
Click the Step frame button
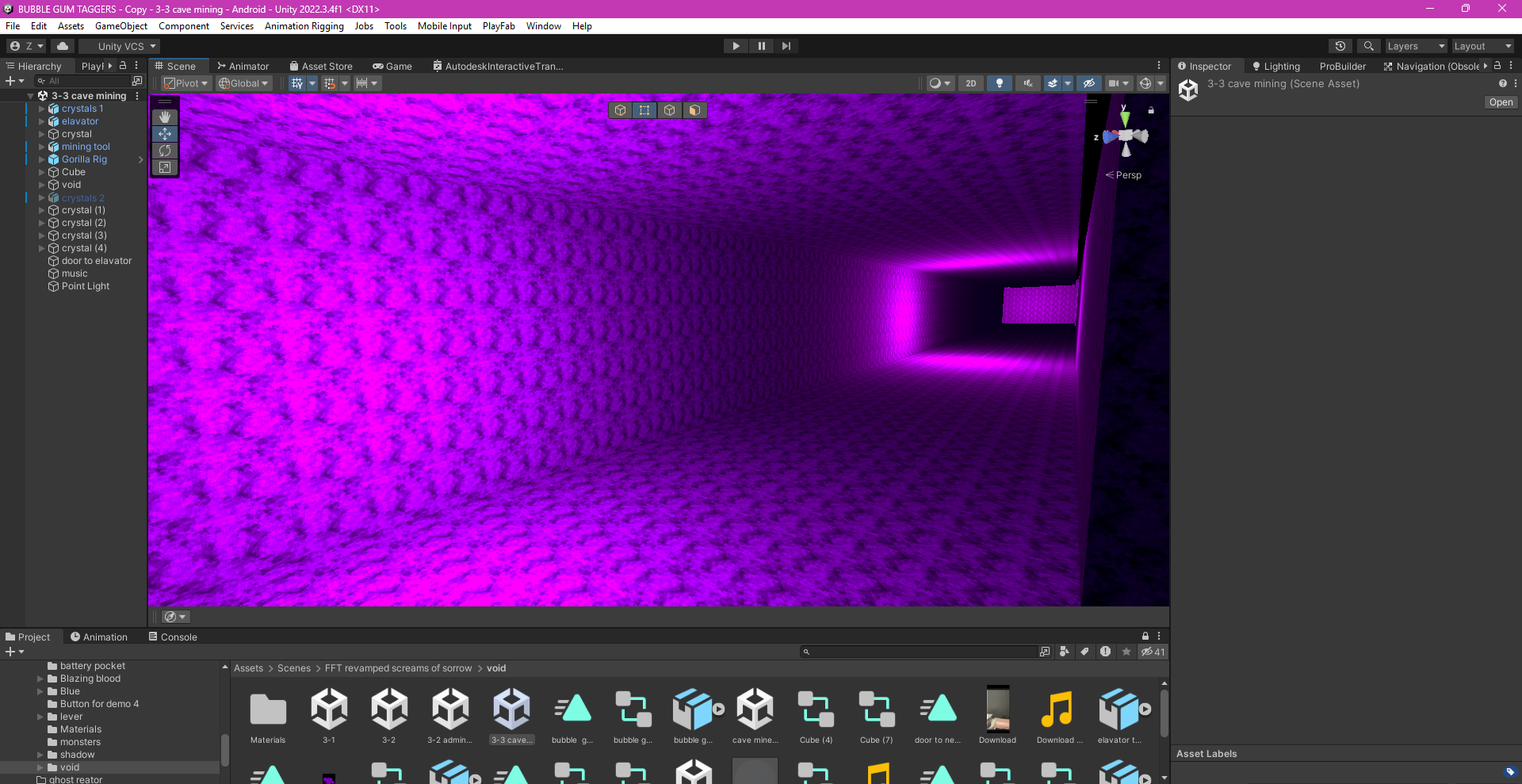786,46
